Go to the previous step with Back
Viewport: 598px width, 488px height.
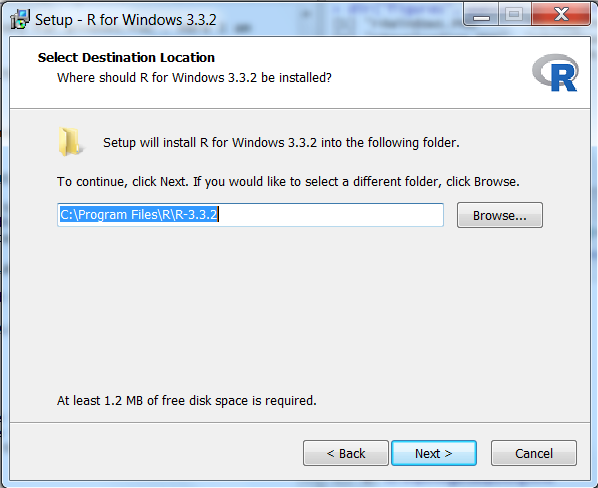click(x=346, y=453)
